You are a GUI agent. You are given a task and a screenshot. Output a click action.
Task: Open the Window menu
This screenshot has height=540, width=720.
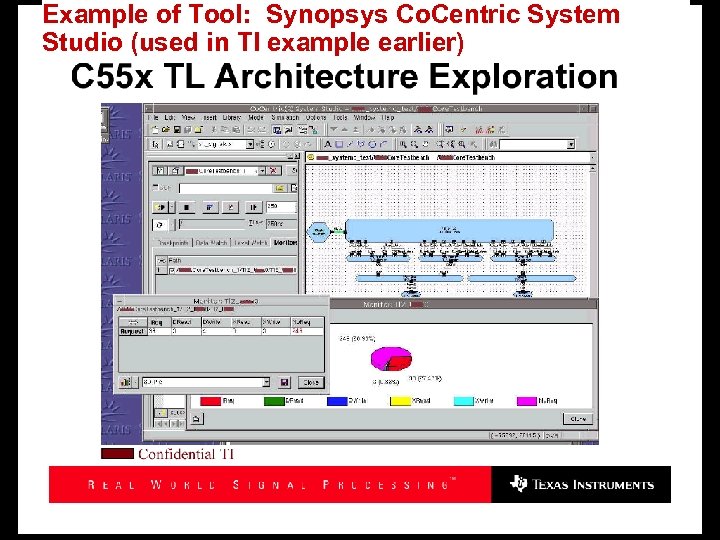[x=364, y=118]
